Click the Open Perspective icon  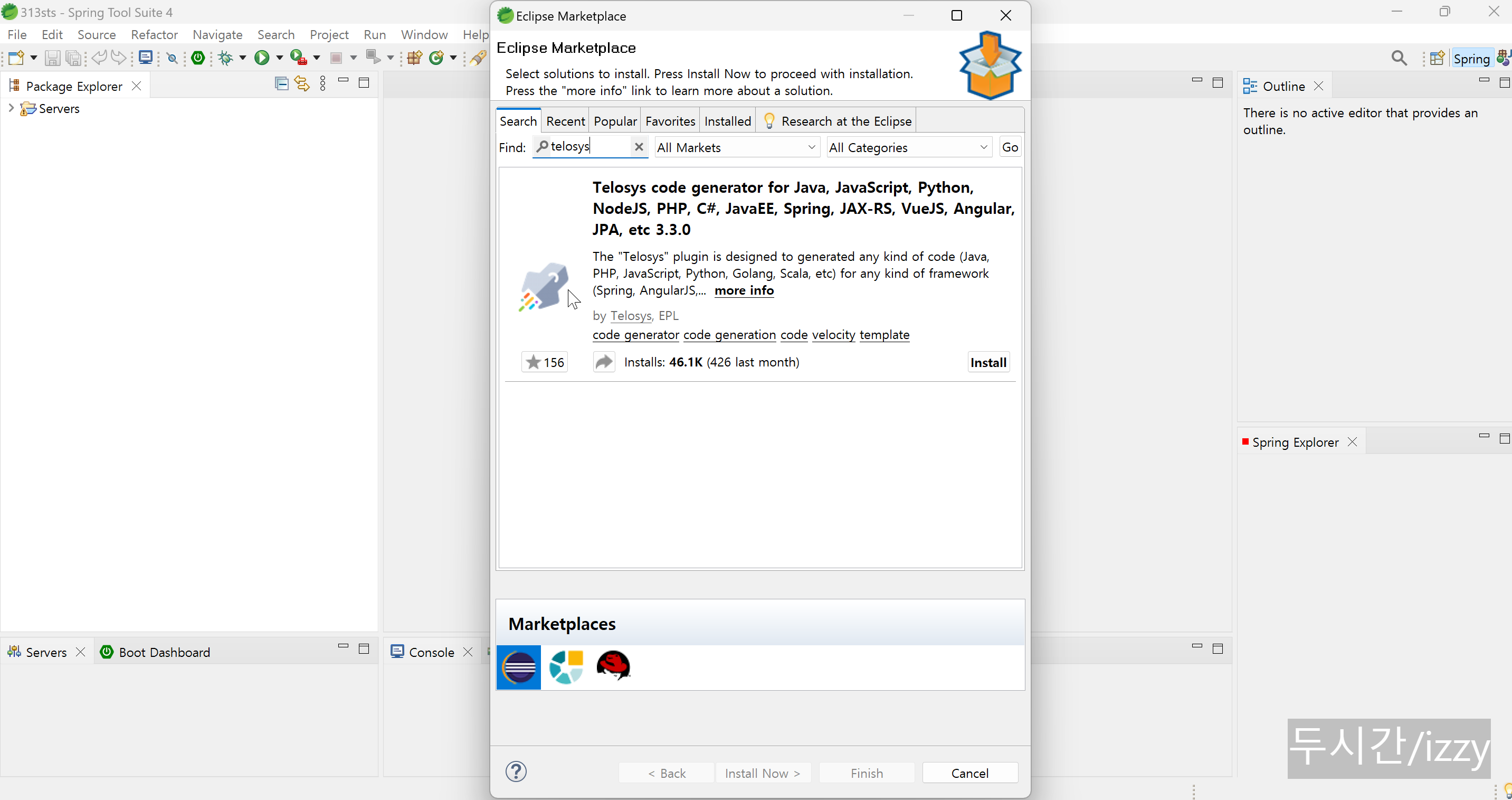coord(1437,58)
